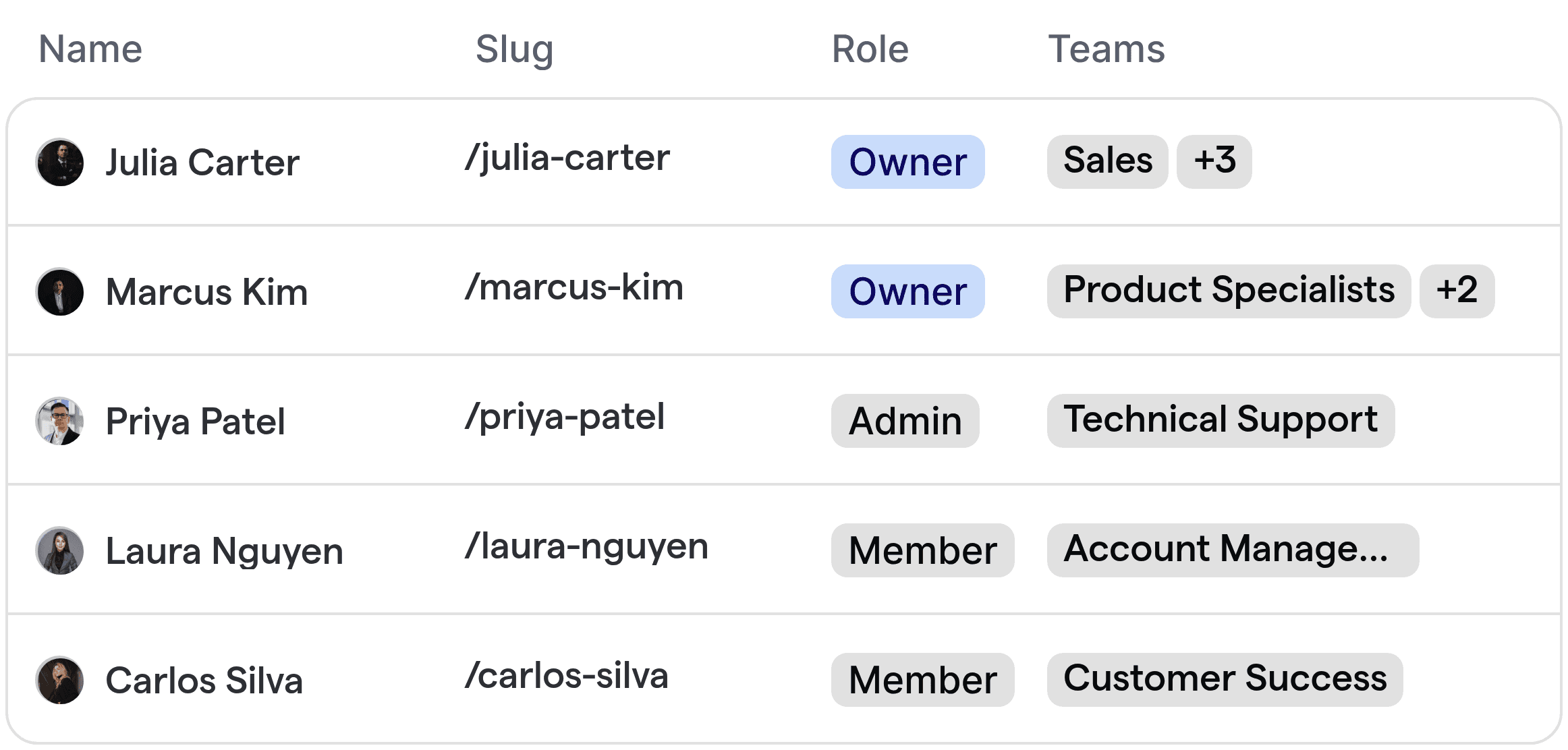Click Laura Nguyen's profile avatar
1568x750 pixels.
coord(59,550)
